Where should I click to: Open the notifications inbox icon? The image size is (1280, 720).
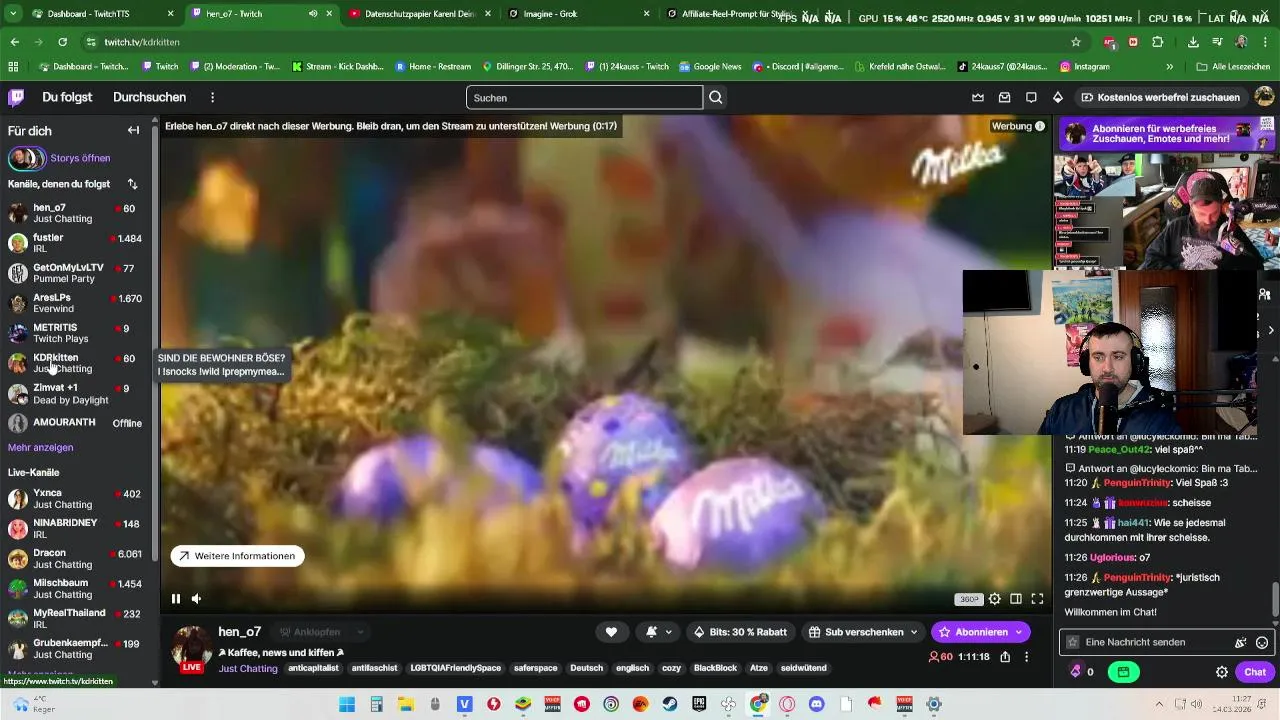tap(1005, 97)
